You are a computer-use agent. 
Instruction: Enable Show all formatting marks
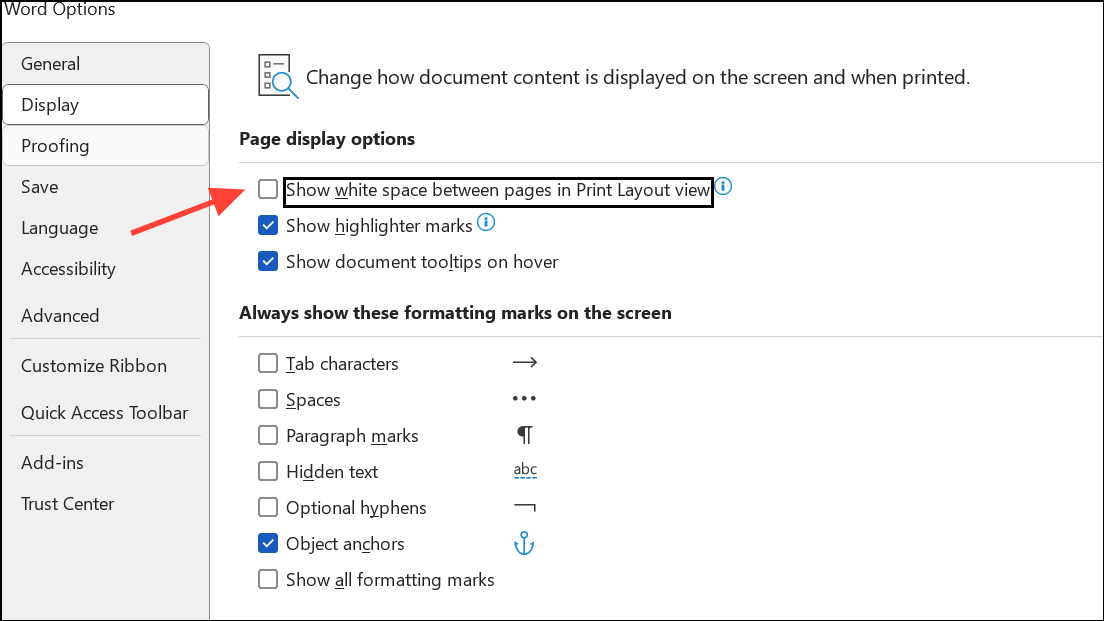(268, 579)
